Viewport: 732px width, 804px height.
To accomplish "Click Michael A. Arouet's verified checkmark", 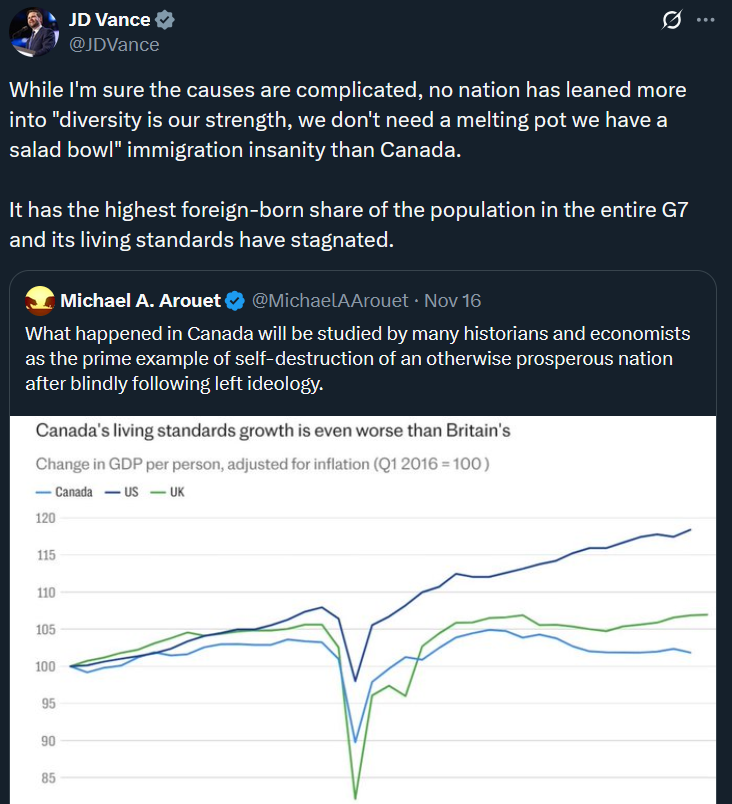I will [x=234, y=298].
